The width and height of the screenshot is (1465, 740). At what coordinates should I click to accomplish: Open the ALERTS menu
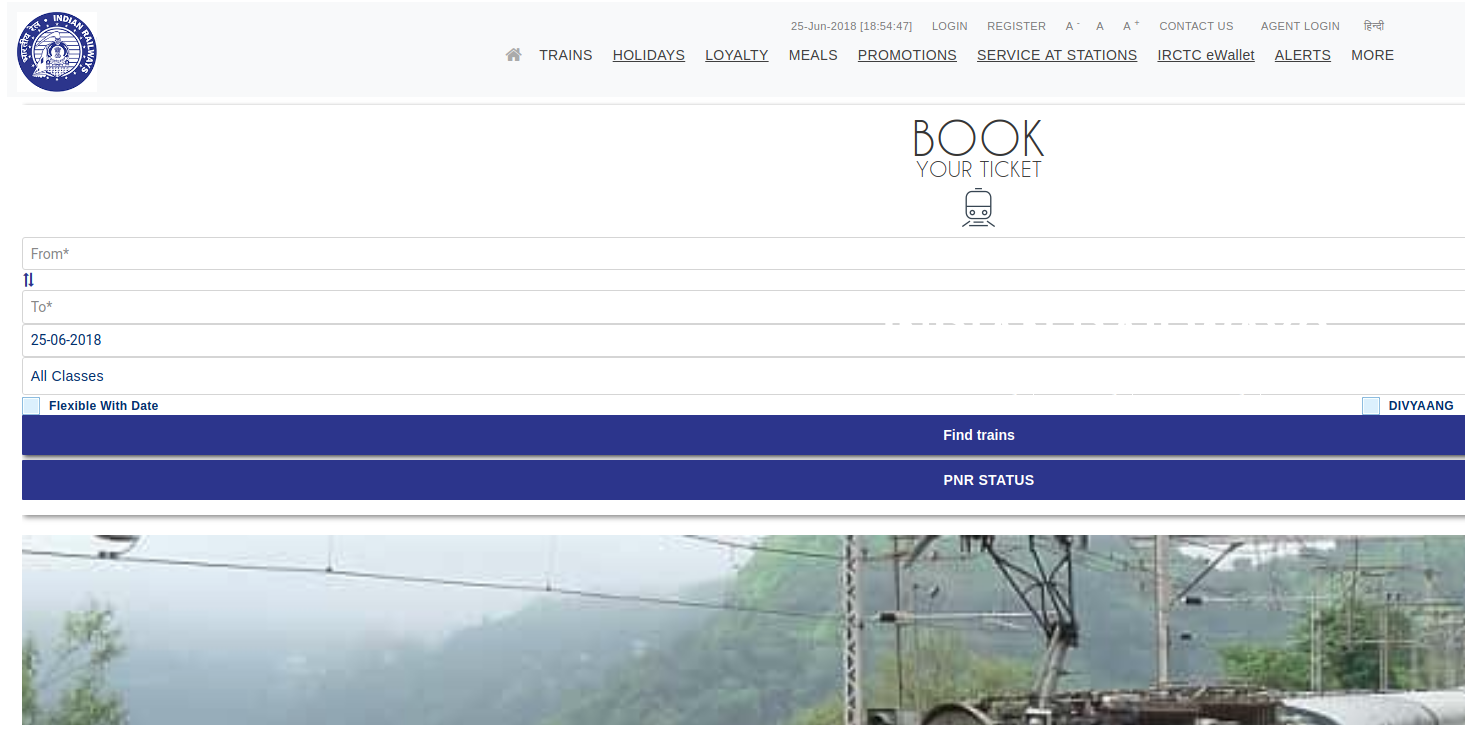click(x=1303, y=55)
